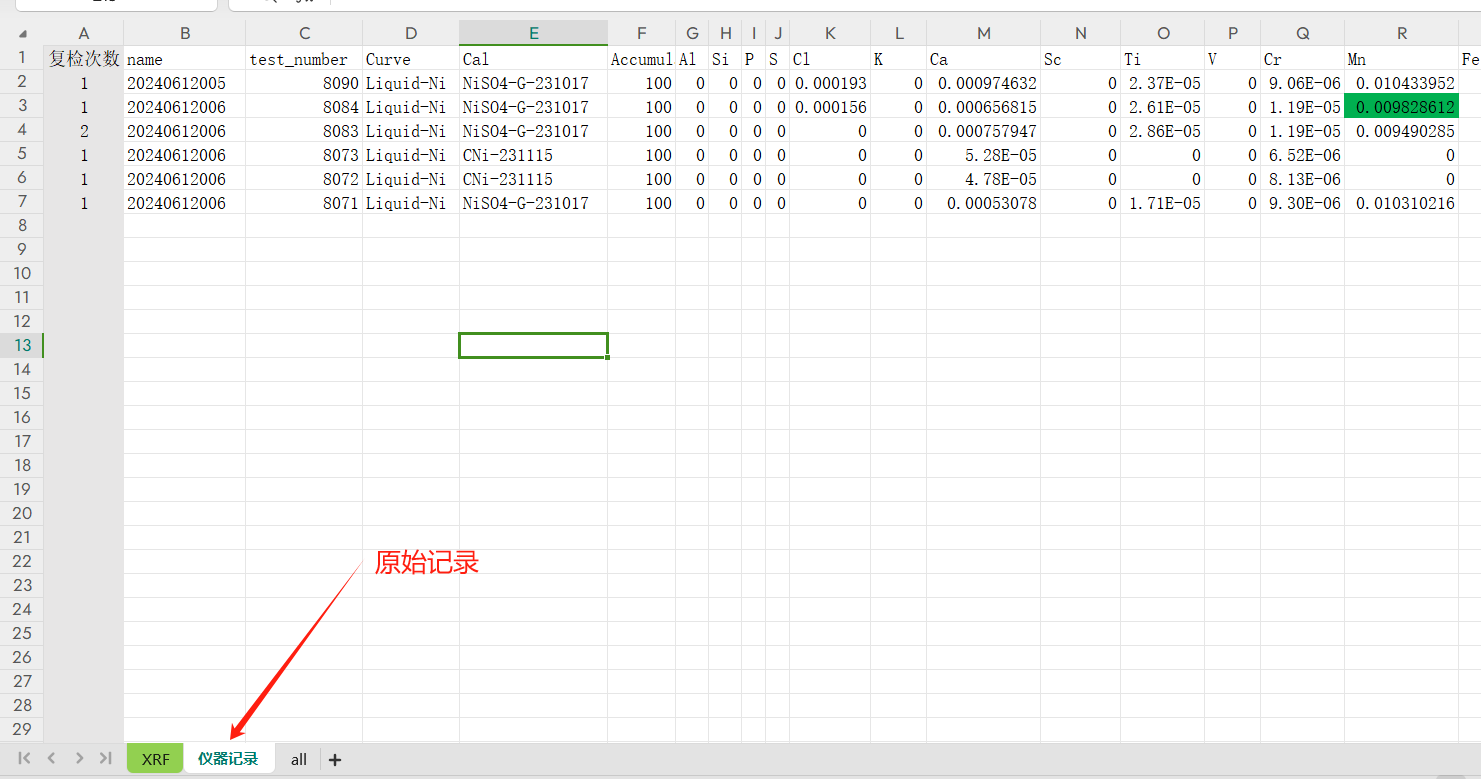Select the 复检次数 header cell

pyautogui.click(x=84, y=59)
